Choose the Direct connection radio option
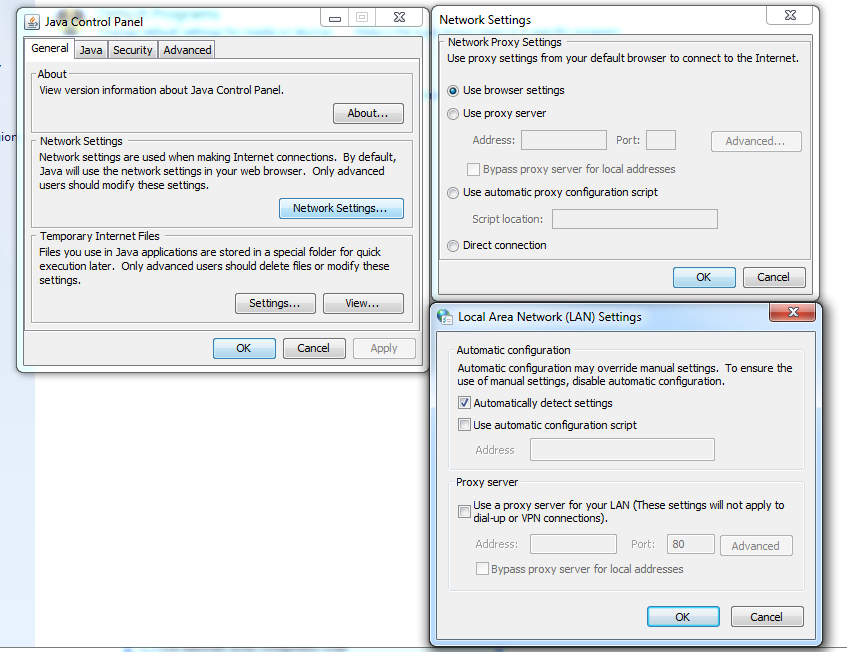This screenshot has height=652, width=847. pyautogui.click(x=454, y=246)
